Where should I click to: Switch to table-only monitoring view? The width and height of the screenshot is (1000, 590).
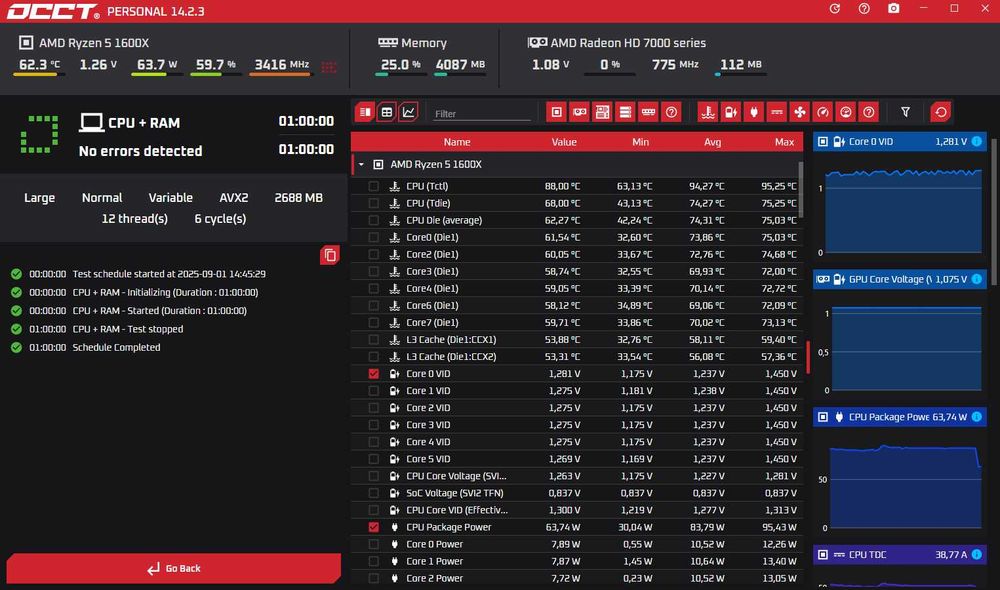(x=386, y=112)
